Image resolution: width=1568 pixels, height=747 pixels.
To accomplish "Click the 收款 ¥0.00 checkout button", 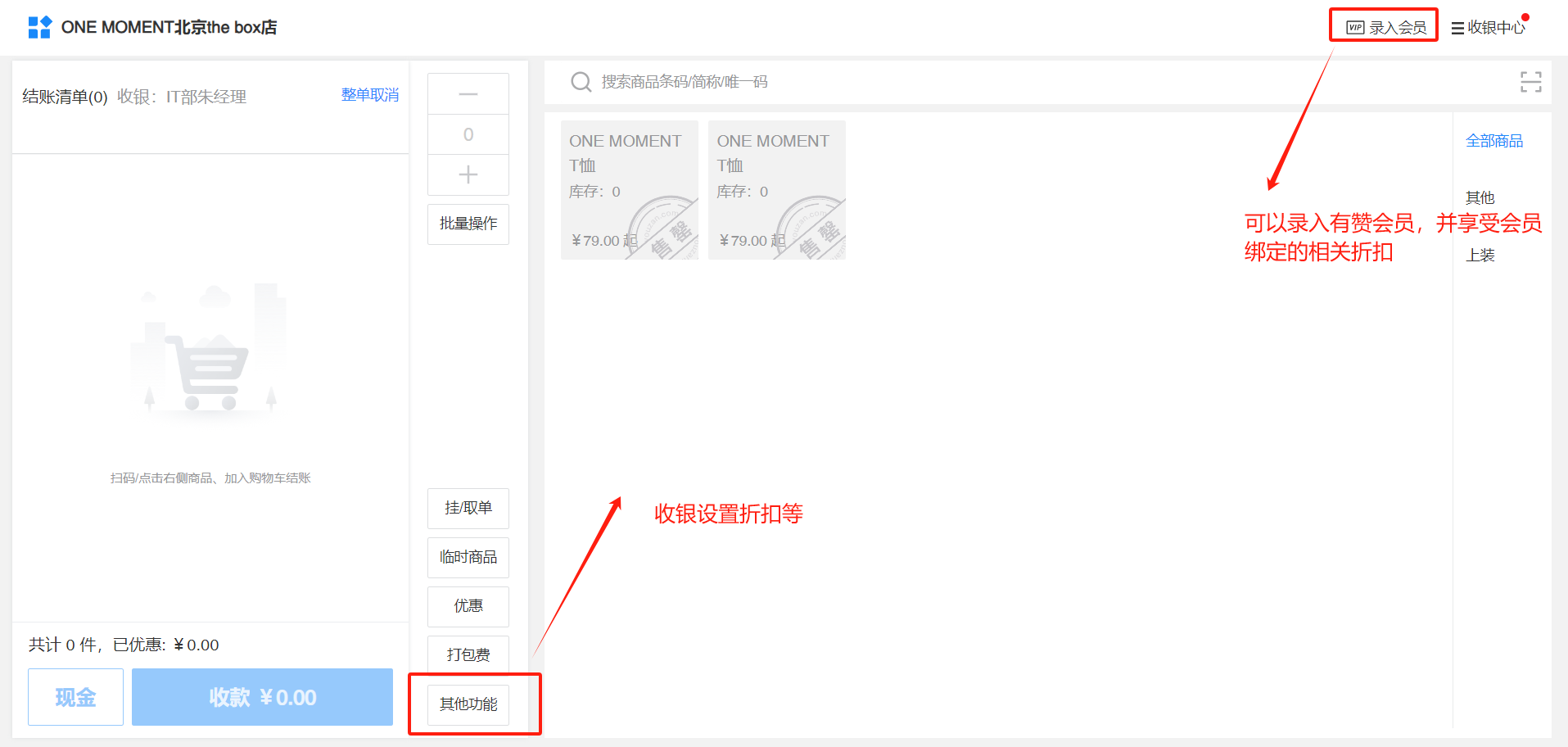I will click(262, 697).
